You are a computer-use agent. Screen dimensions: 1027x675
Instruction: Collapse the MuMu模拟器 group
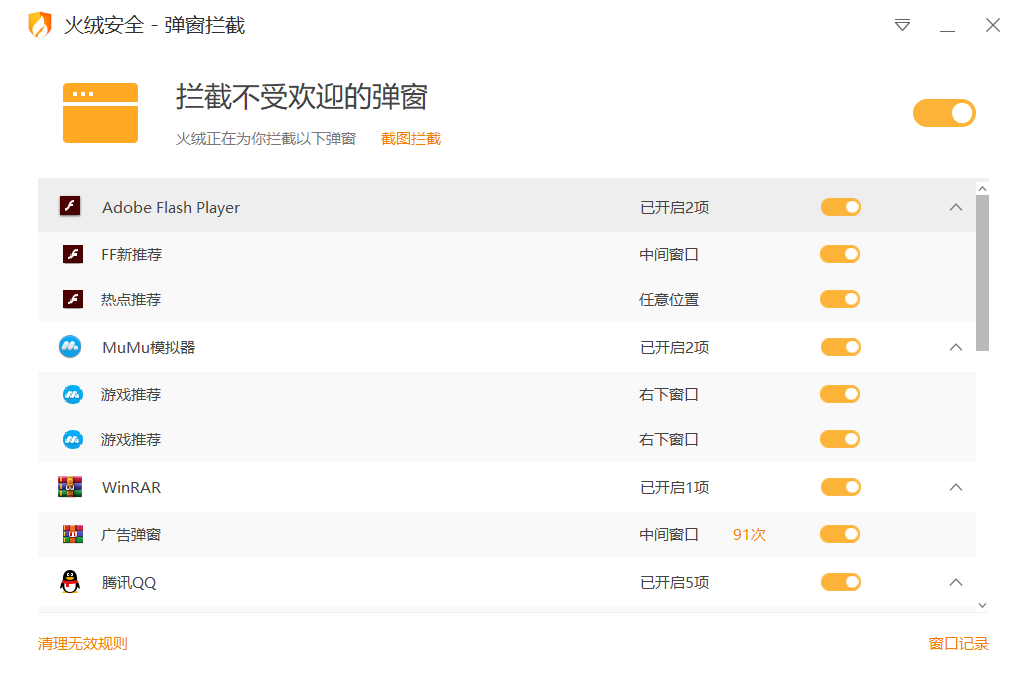956,347
